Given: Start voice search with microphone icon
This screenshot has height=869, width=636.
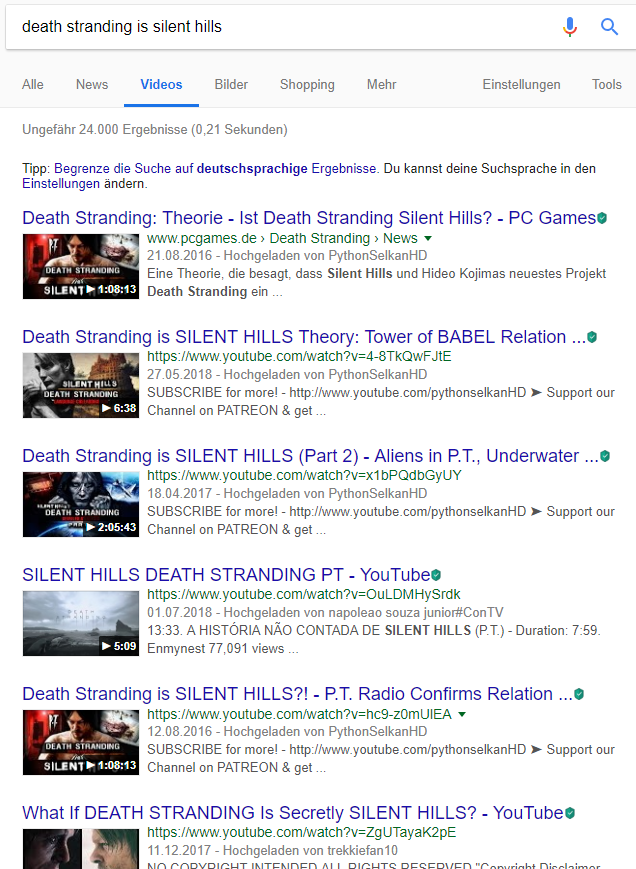Looking at the screenshot, I should (570, 27).
